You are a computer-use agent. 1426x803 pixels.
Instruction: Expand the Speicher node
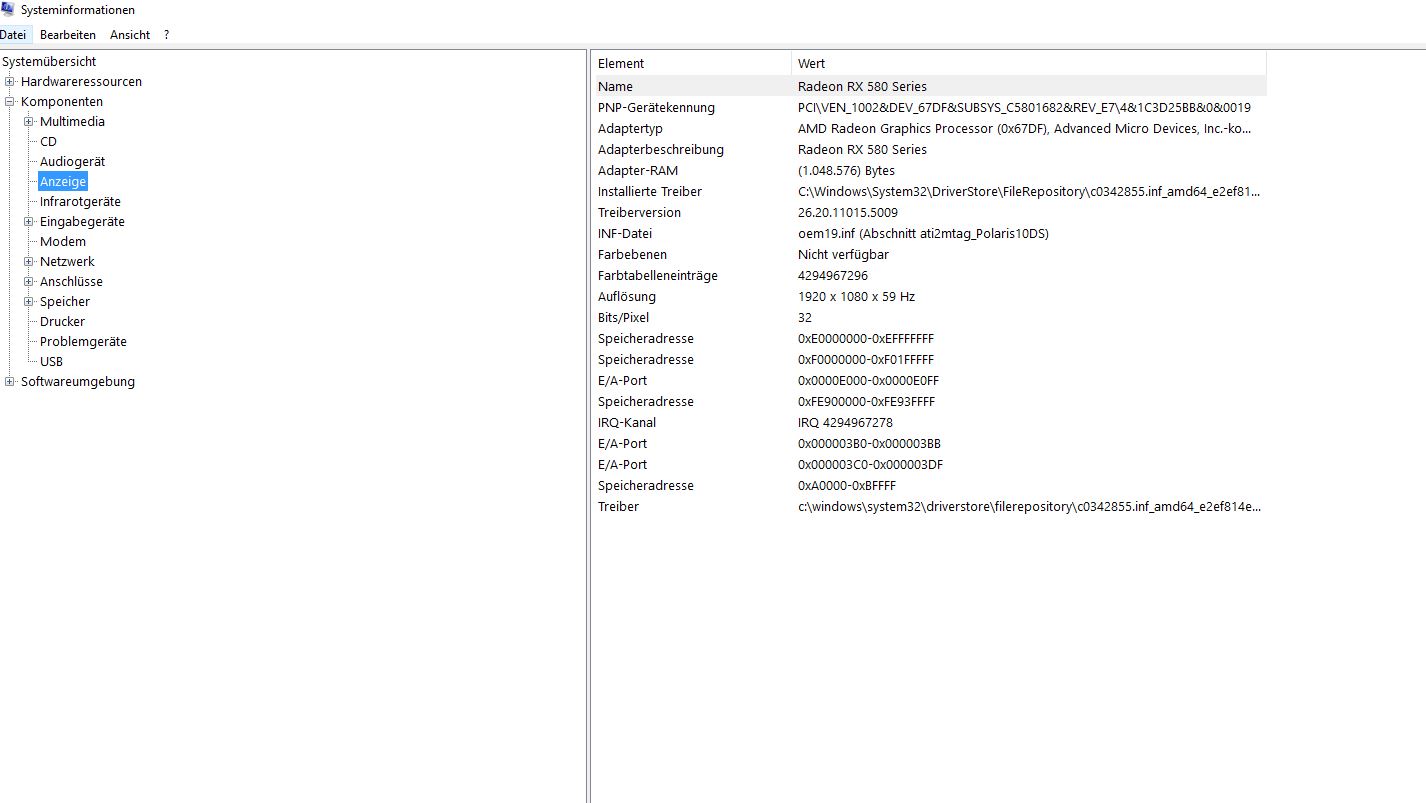29,302
